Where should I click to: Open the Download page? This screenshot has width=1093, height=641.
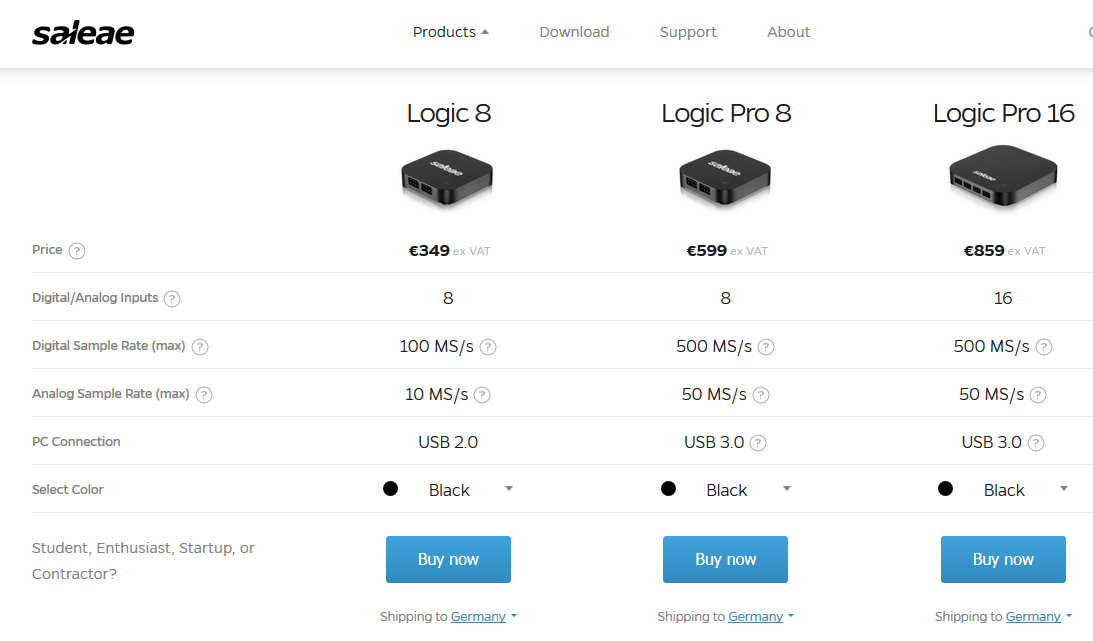click(574, 32)
